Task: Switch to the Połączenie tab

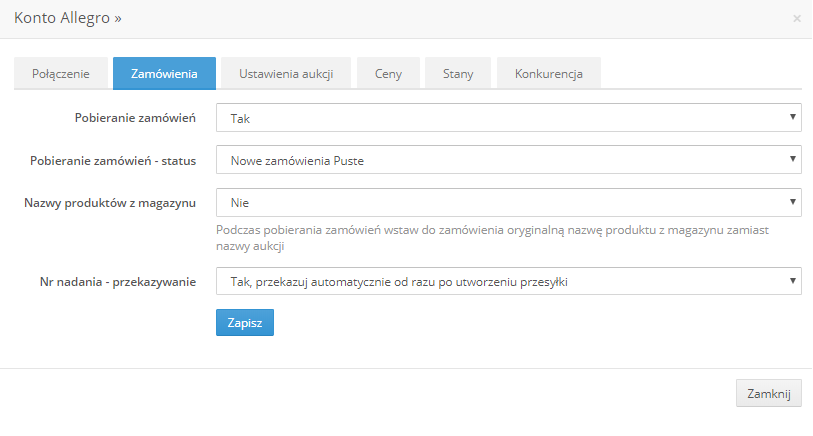Action: pos(61,74)
